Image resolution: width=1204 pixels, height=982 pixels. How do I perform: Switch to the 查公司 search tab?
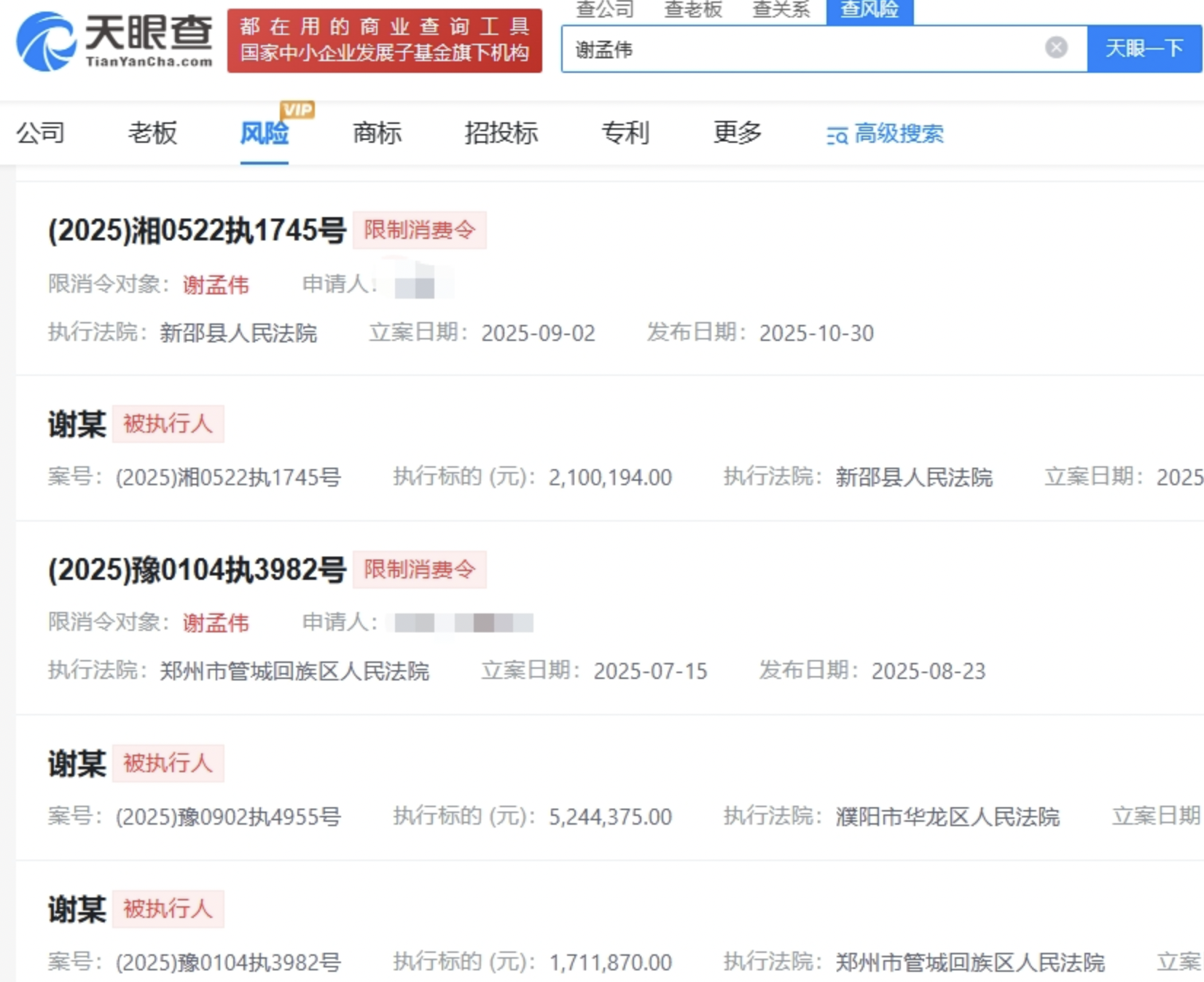(x=605, y=10)
